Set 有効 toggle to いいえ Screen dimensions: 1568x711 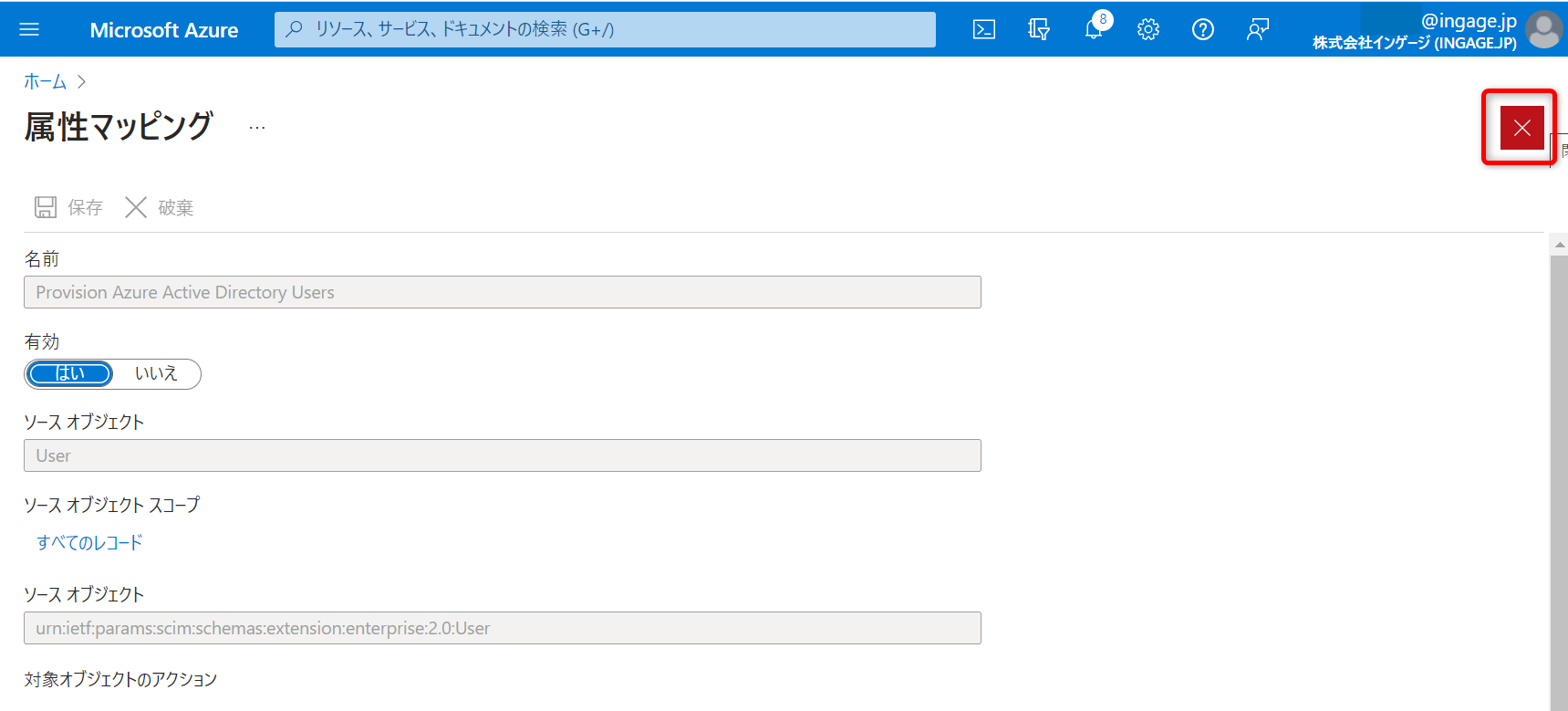point(156,373)
